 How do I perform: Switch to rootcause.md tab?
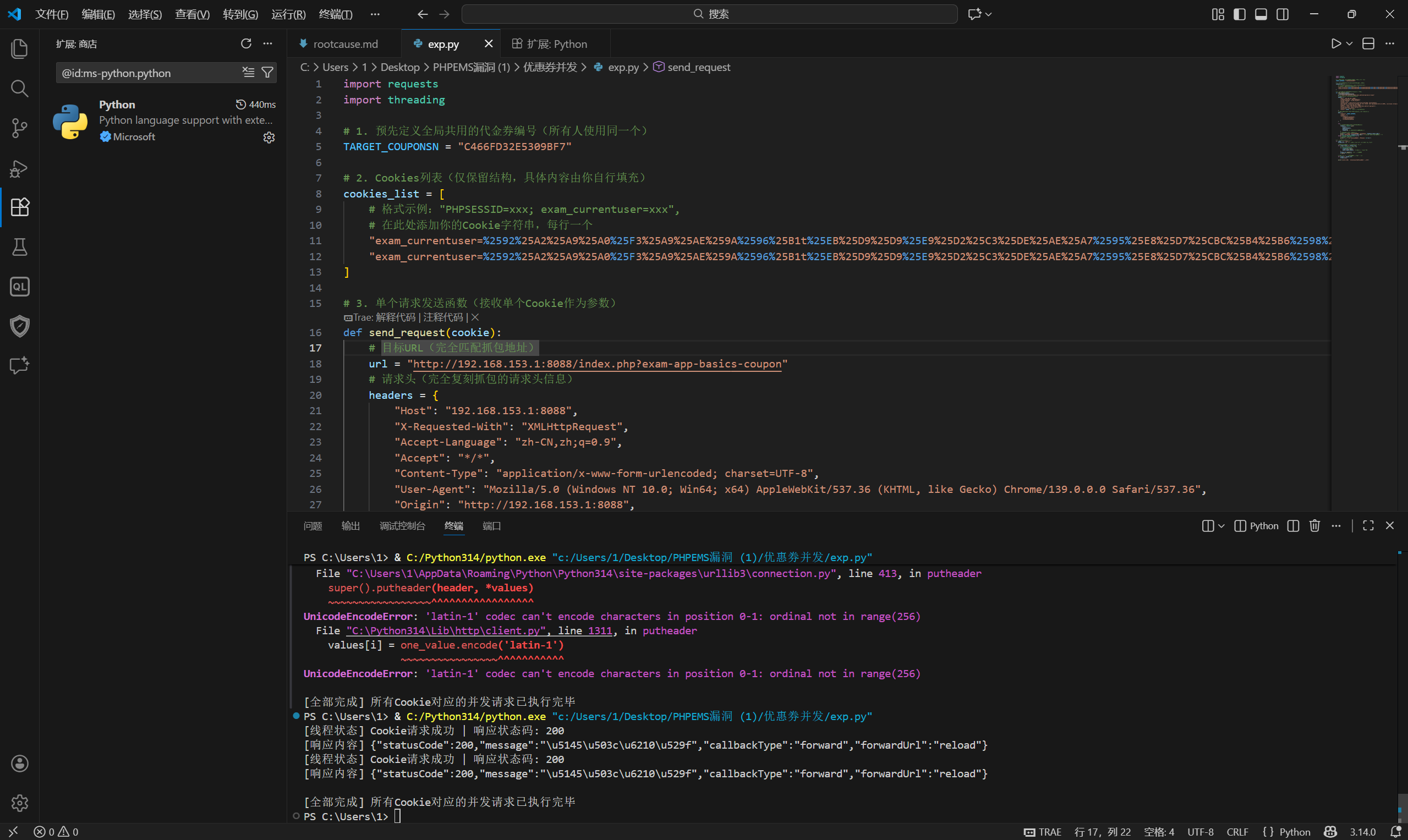point(345,43)
